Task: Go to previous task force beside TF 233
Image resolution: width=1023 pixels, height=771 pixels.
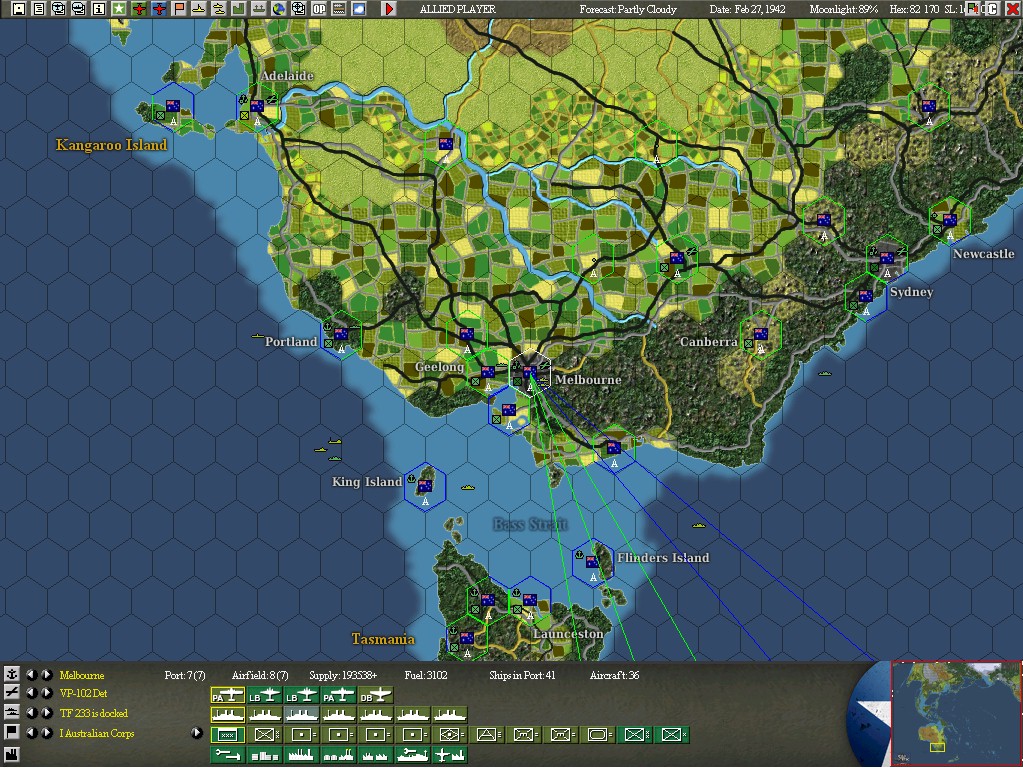Action: tap(31, 713)
